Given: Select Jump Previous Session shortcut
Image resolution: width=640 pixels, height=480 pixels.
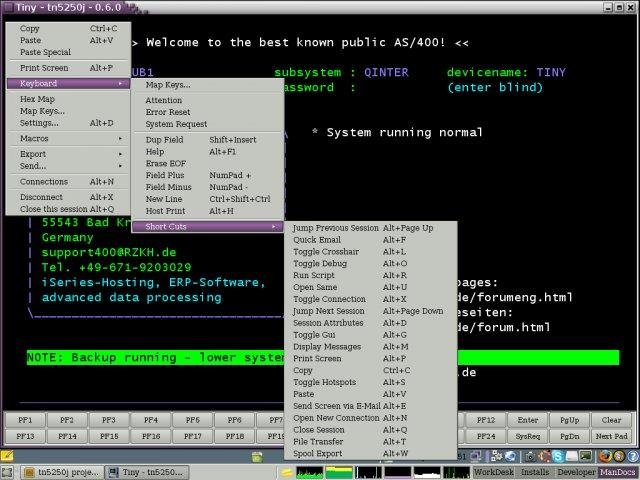Looking at the screenshot, I should tap(370, 228).
